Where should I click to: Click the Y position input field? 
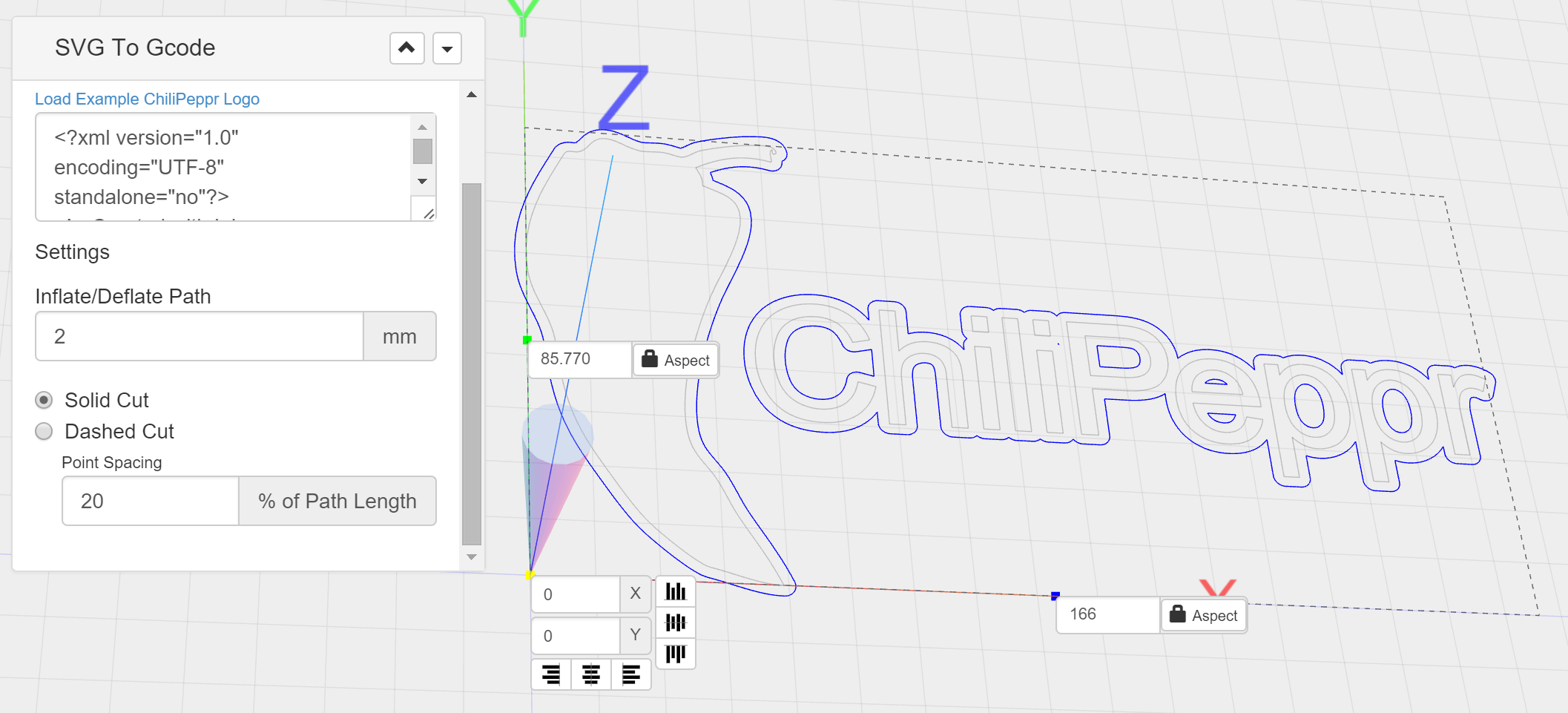pyautogui.click(x=576, y=636)
